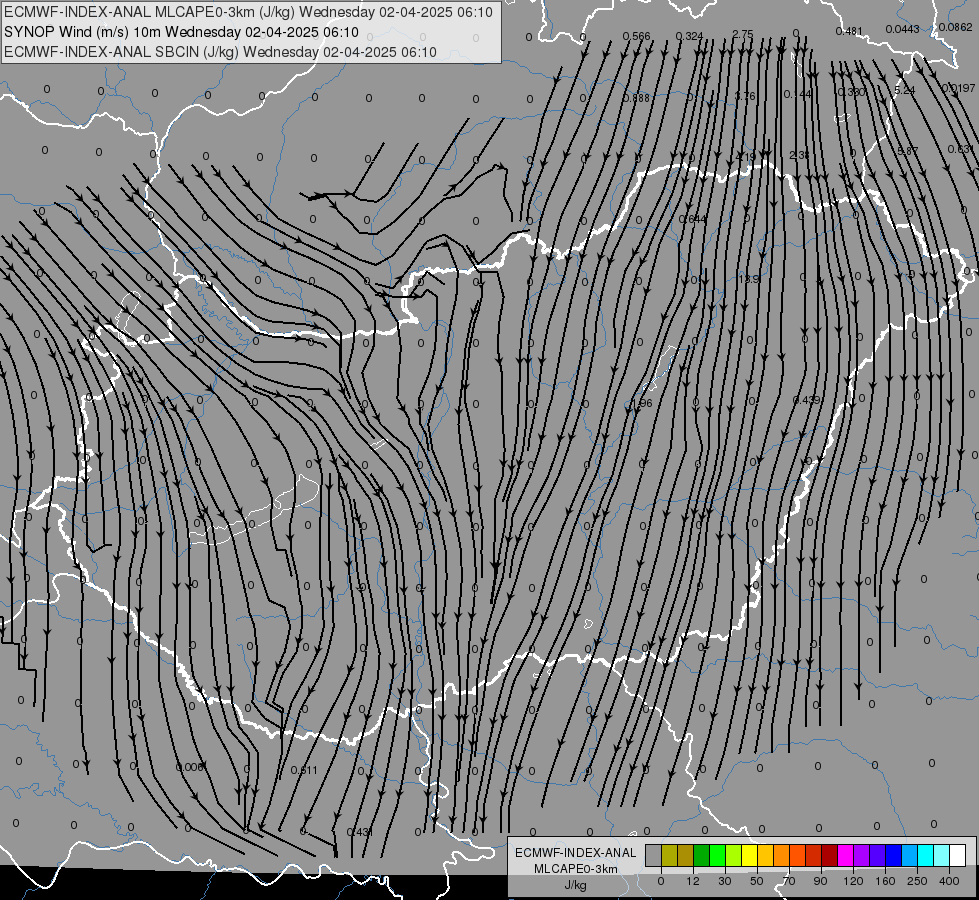Click the amber legend swatch
The height and width of the screenshot is (900, 979).
point(765,855)
